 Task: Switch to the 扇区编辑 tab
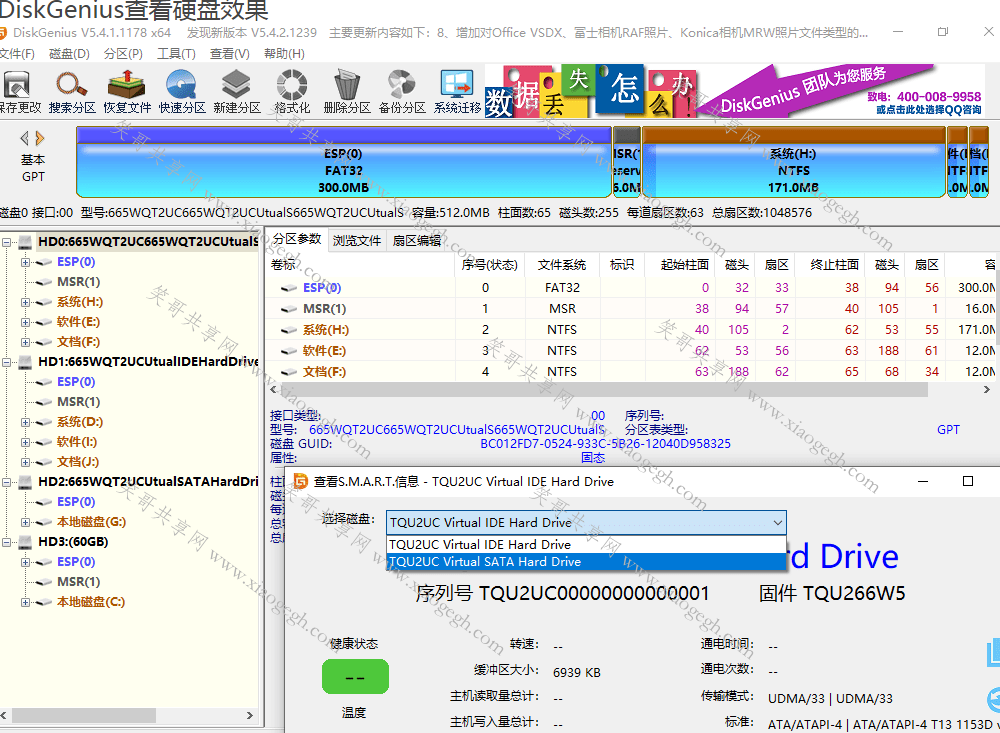coord(416,241)
